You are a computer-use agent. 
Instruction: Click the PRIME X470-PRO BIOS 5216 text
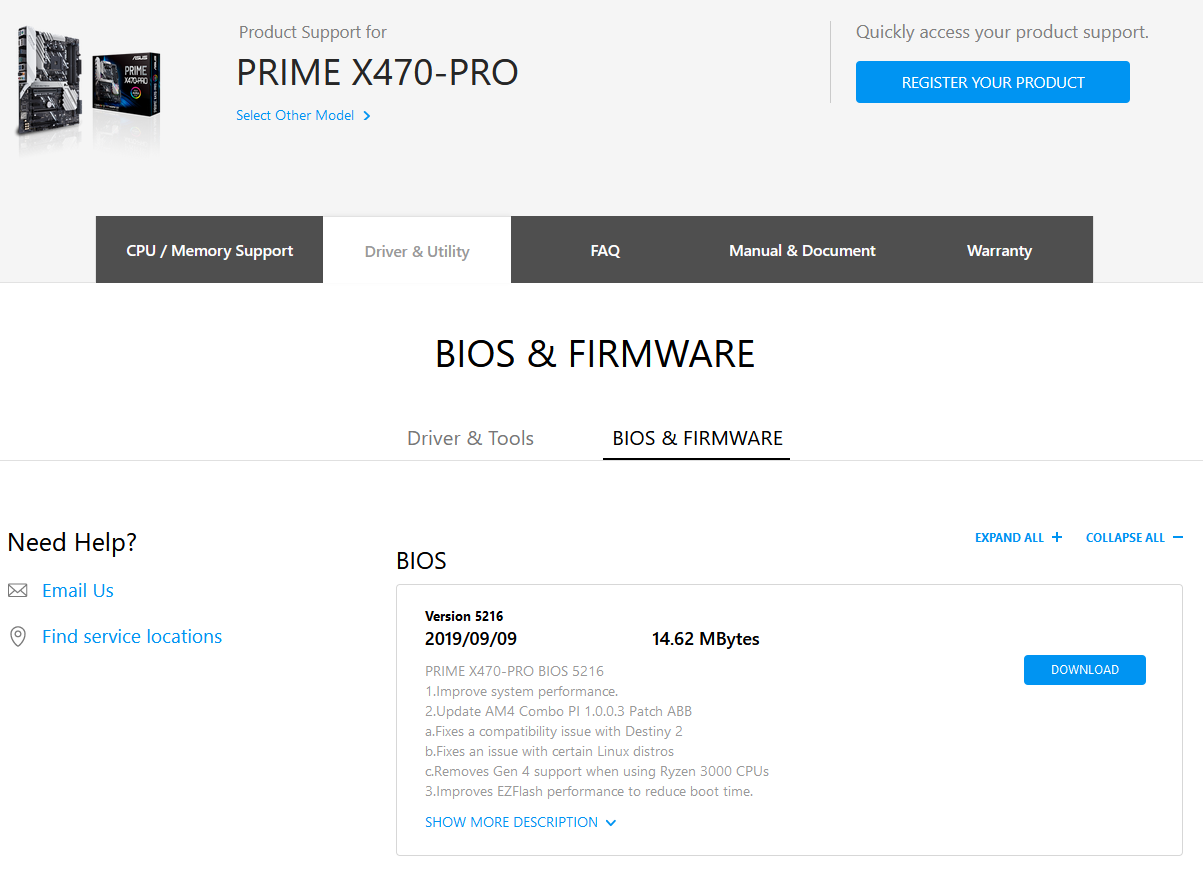pos(514,671)
